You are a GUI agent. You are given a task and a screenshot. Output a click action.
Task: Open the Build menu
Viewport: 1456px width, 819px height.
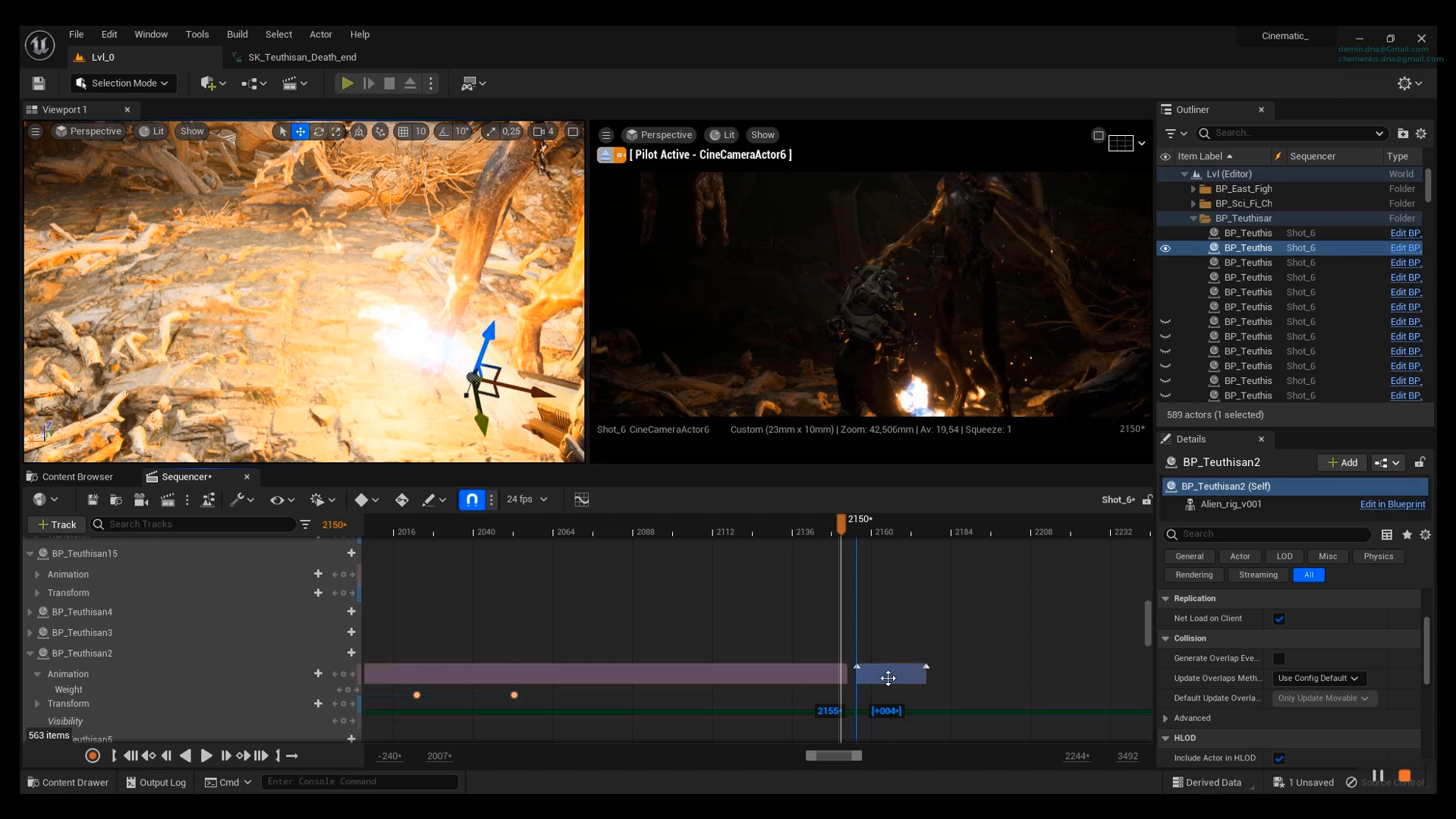coord(237,34)
